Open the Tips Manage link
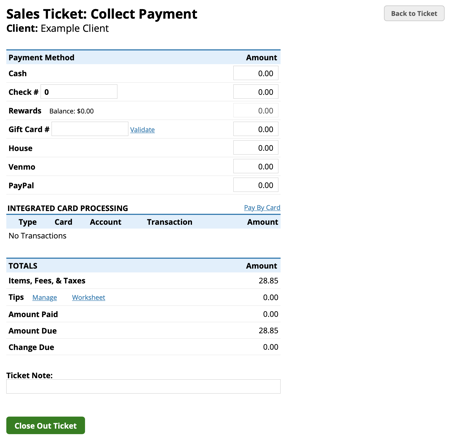This screenshot has width=452, height=444. tap(45, 297)
